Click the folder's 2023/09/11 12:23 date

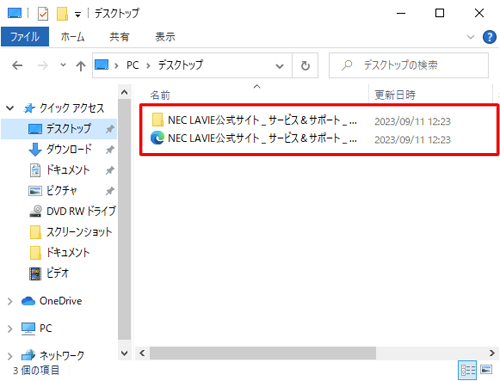(412, 121)
